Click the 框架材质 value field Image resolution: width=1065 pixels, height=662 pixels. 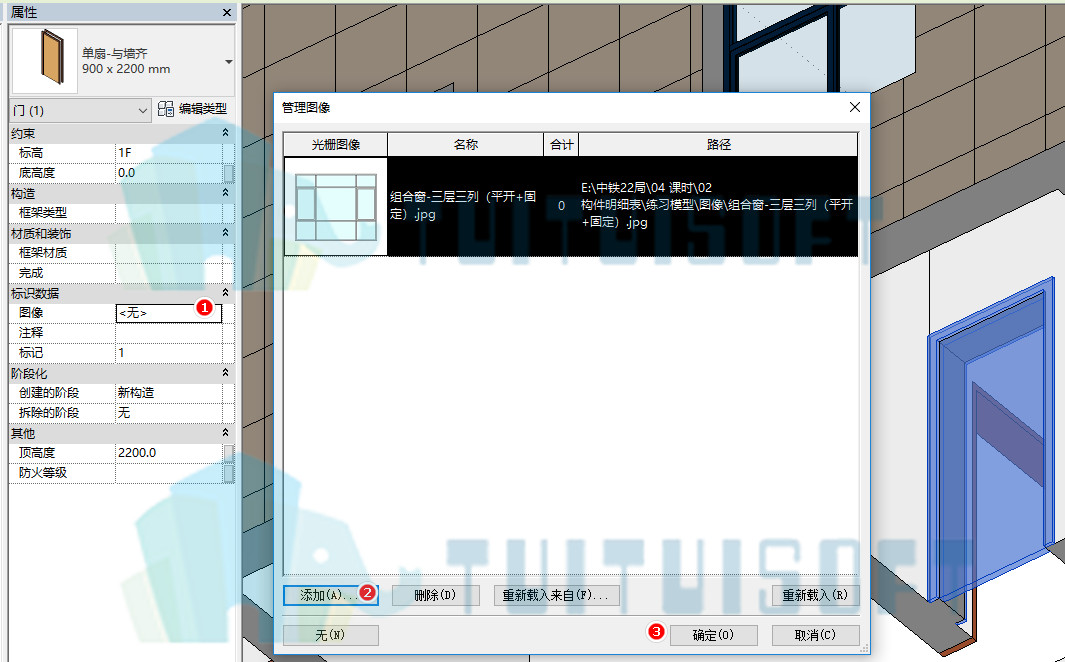169,253
